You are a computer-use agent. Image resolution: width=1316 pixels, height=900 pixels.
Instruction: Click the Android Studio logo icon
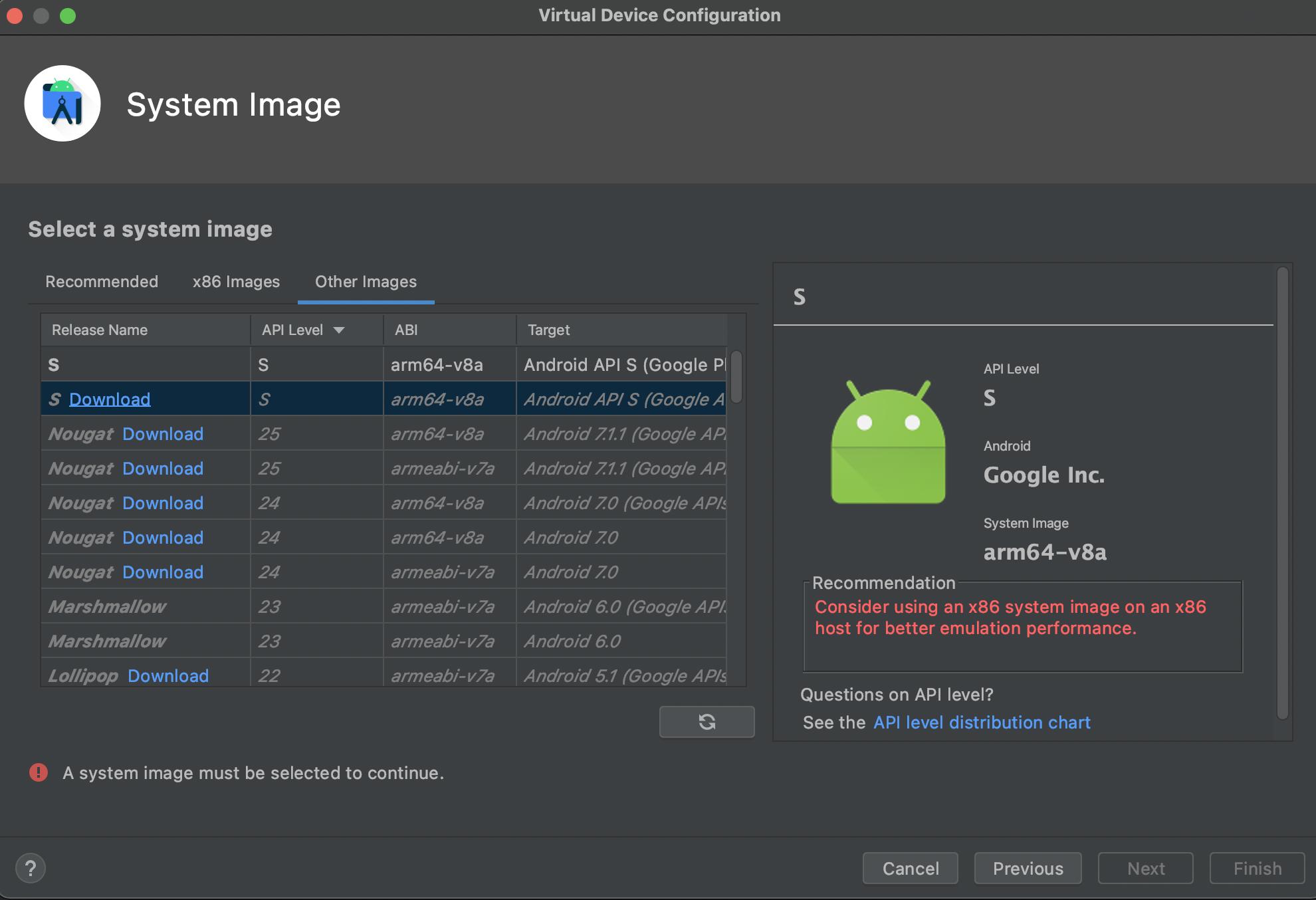coord(62,104)
